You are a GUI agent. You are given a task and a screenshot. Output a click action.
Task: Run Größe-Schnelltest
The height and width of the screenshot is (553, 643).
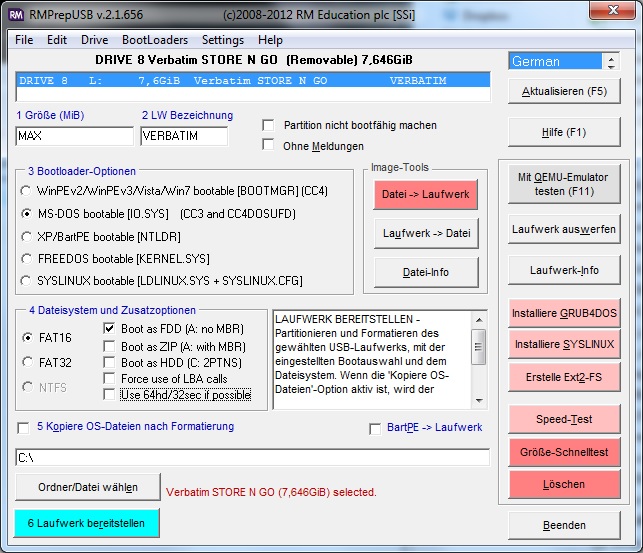coord(564,452)
